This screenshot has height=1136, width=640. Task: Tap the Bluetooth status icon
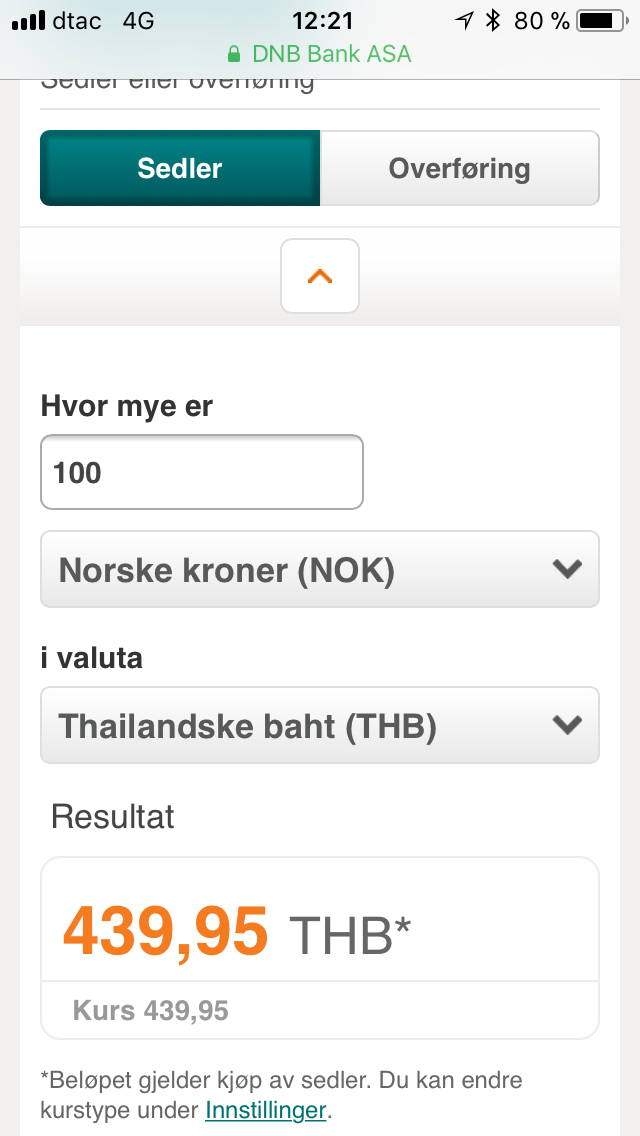point(492,21)
